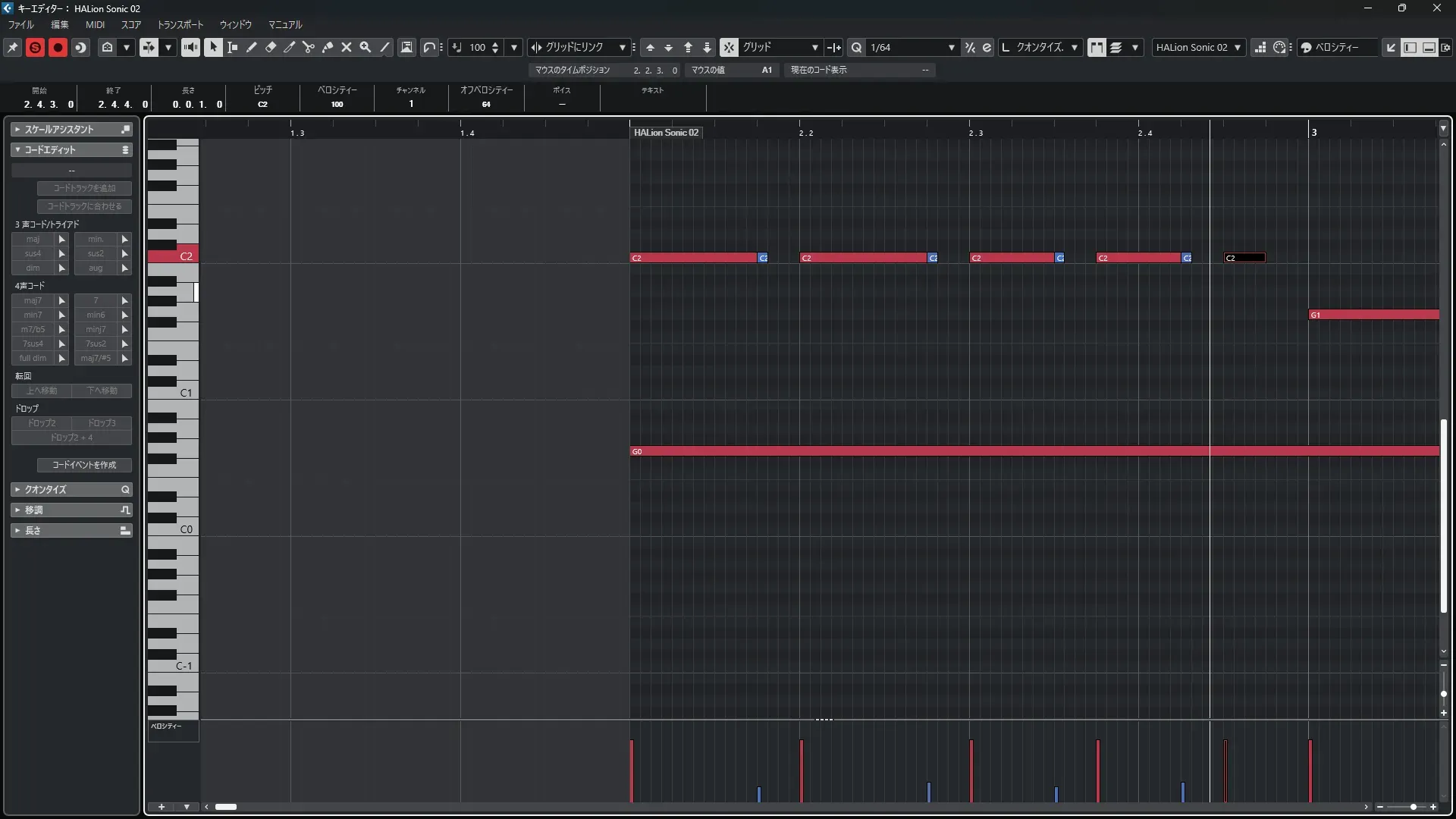Image resolution: width=1456 pixels, height=819 pixels.
Task: Toggle Solo Editor button
Action: [x=35, y=47]
